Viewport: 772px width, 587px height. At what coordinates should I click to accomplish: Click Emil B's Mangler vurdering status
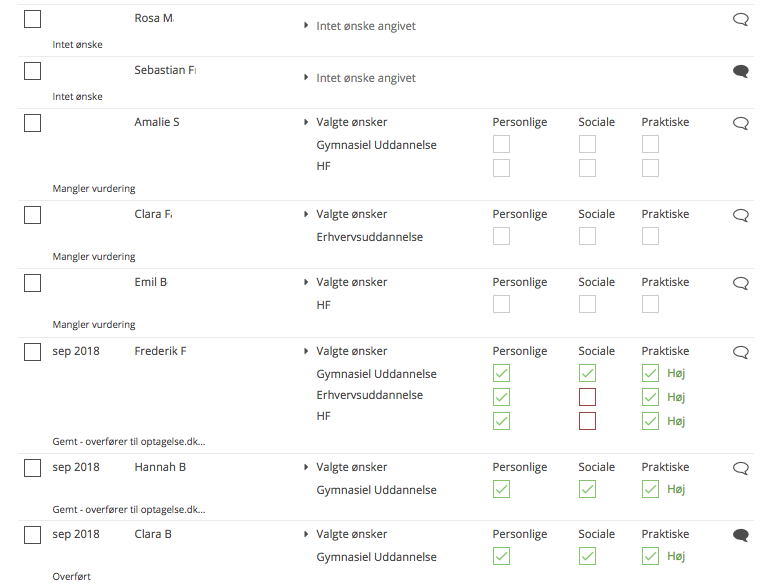coord(94,325)
